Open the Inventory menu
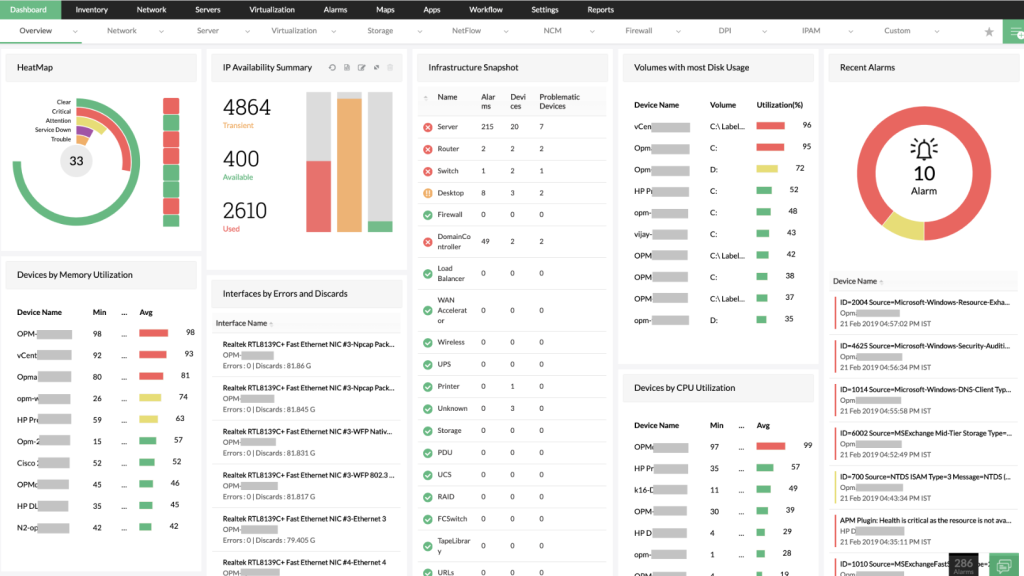Viewport: 1024px width, 576px height. coord(91,10)
